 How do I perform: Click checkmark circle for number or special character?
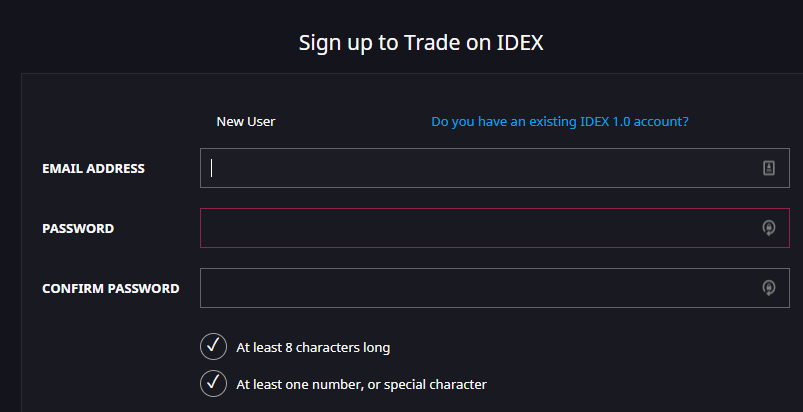(213, 383)
